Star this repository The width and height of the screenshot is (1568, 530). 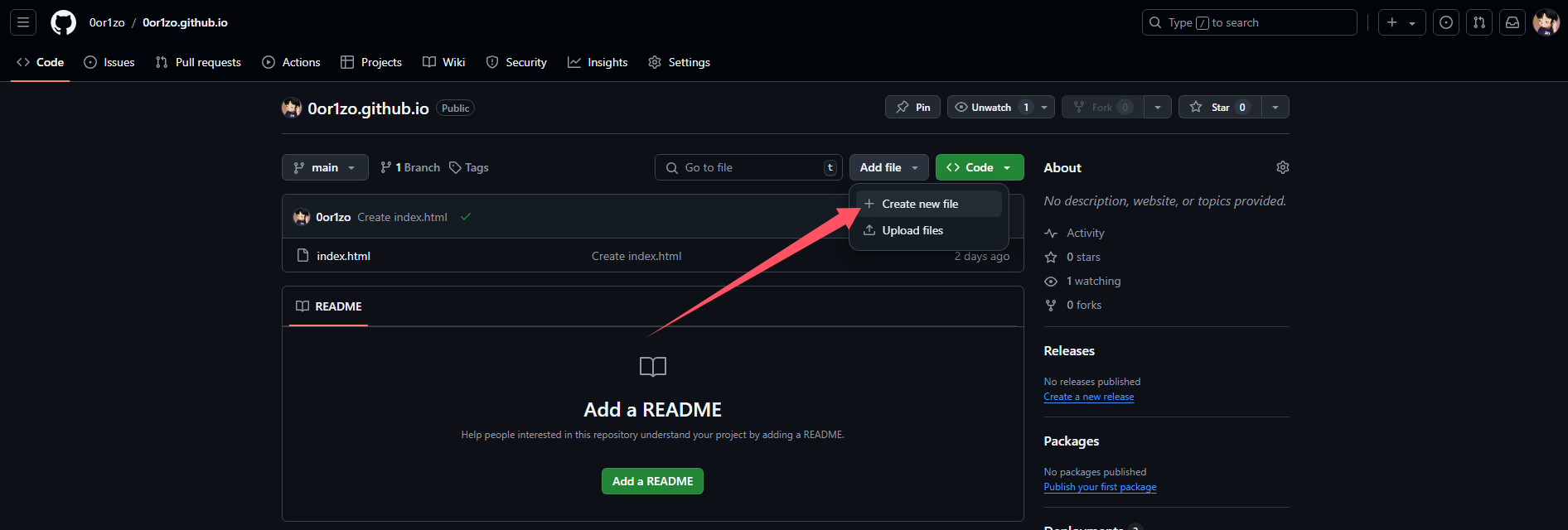[1220, 107]
